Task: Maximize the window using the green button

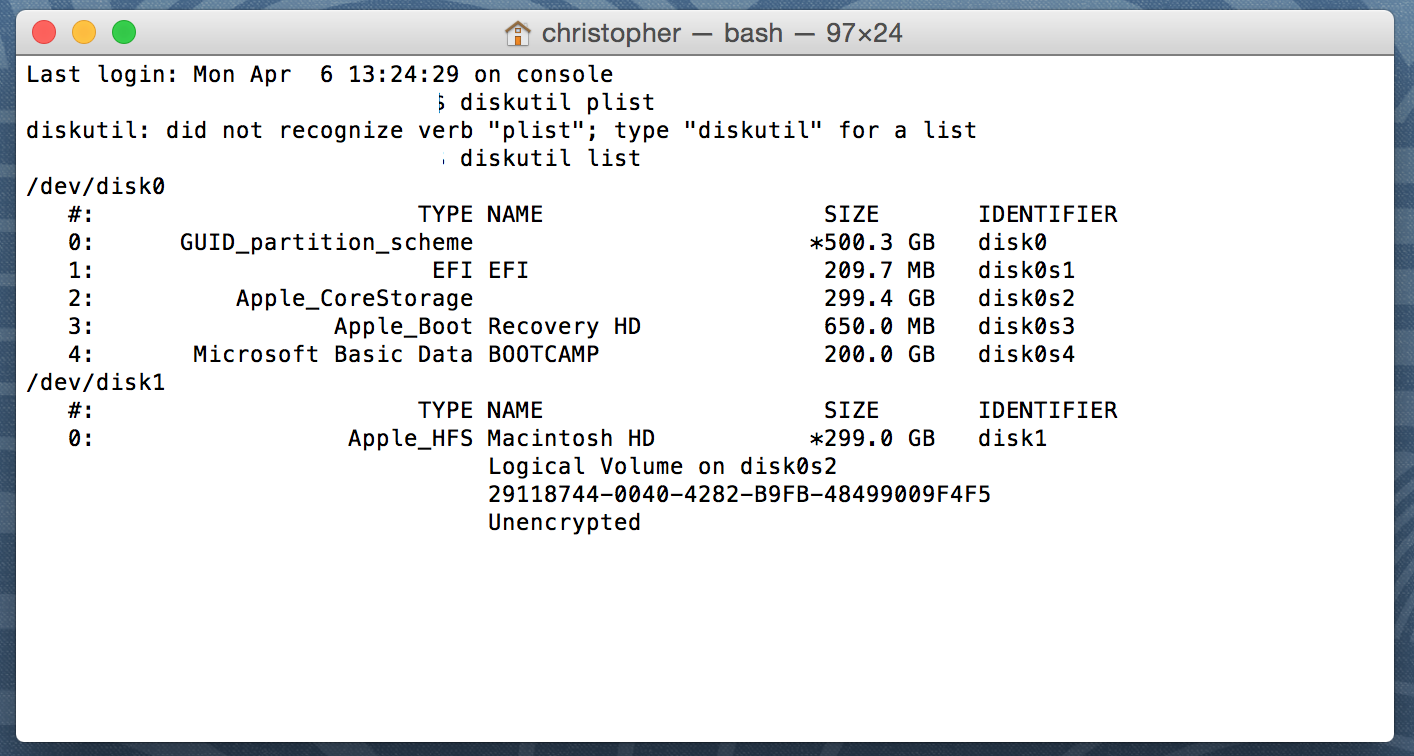Action: click(124, 33)
